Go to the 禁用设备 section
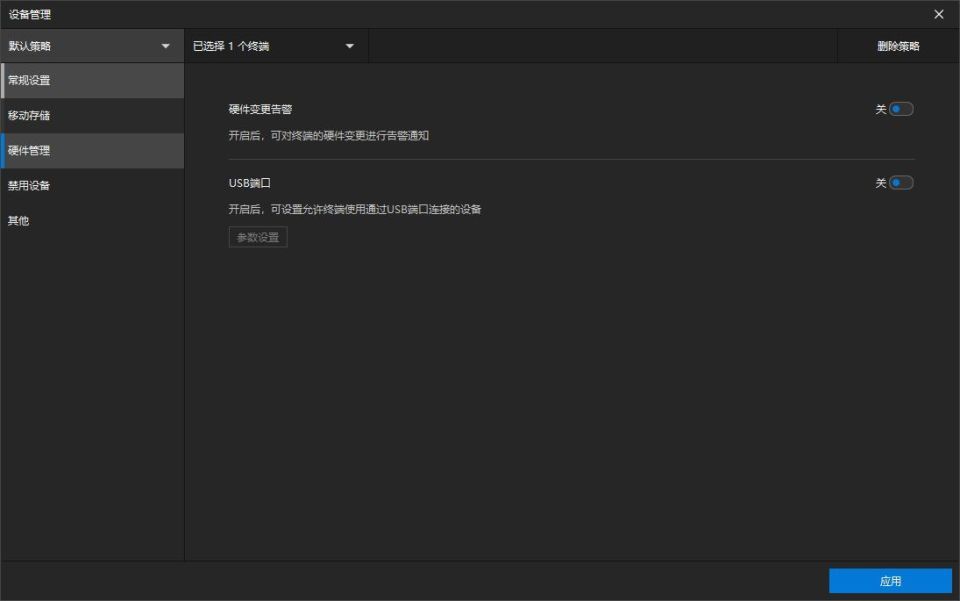The height and width of the screenshot is (601, 960). coord(92,185)
